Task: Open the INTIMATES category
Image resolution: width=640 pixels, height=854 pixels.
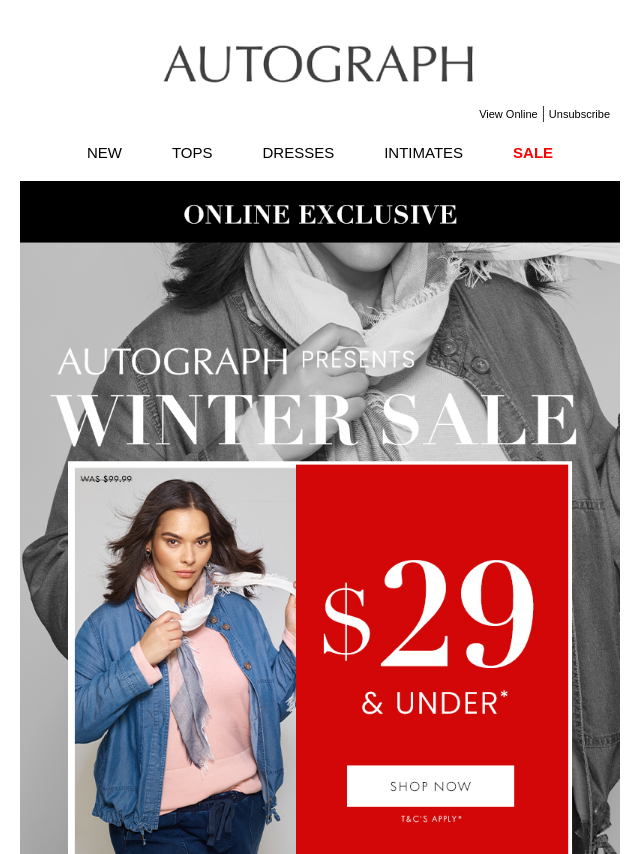Action: click(x=423, y=153)
